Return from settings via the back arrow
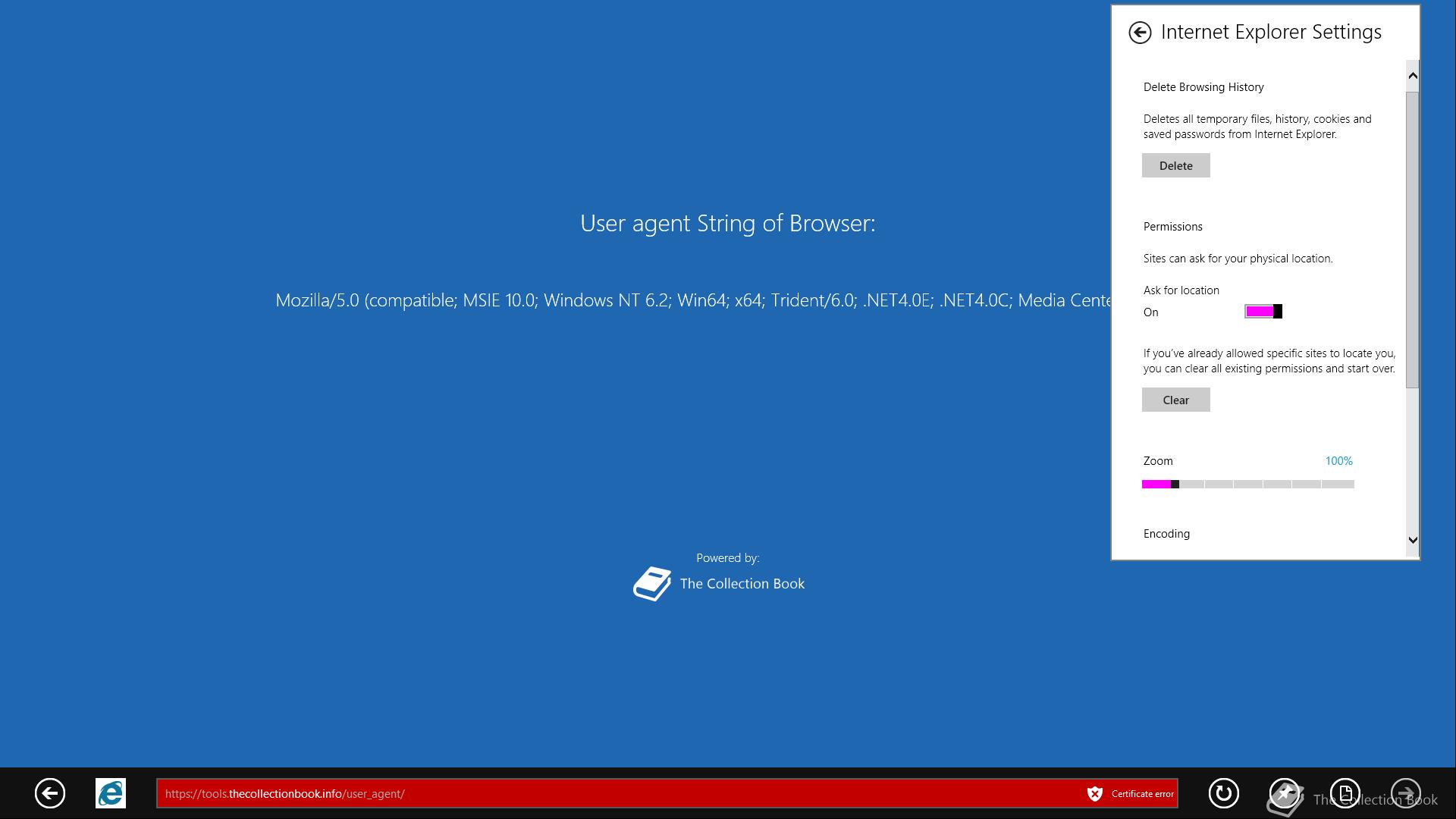This screenshot has width=1456, height=819. 1139,33
